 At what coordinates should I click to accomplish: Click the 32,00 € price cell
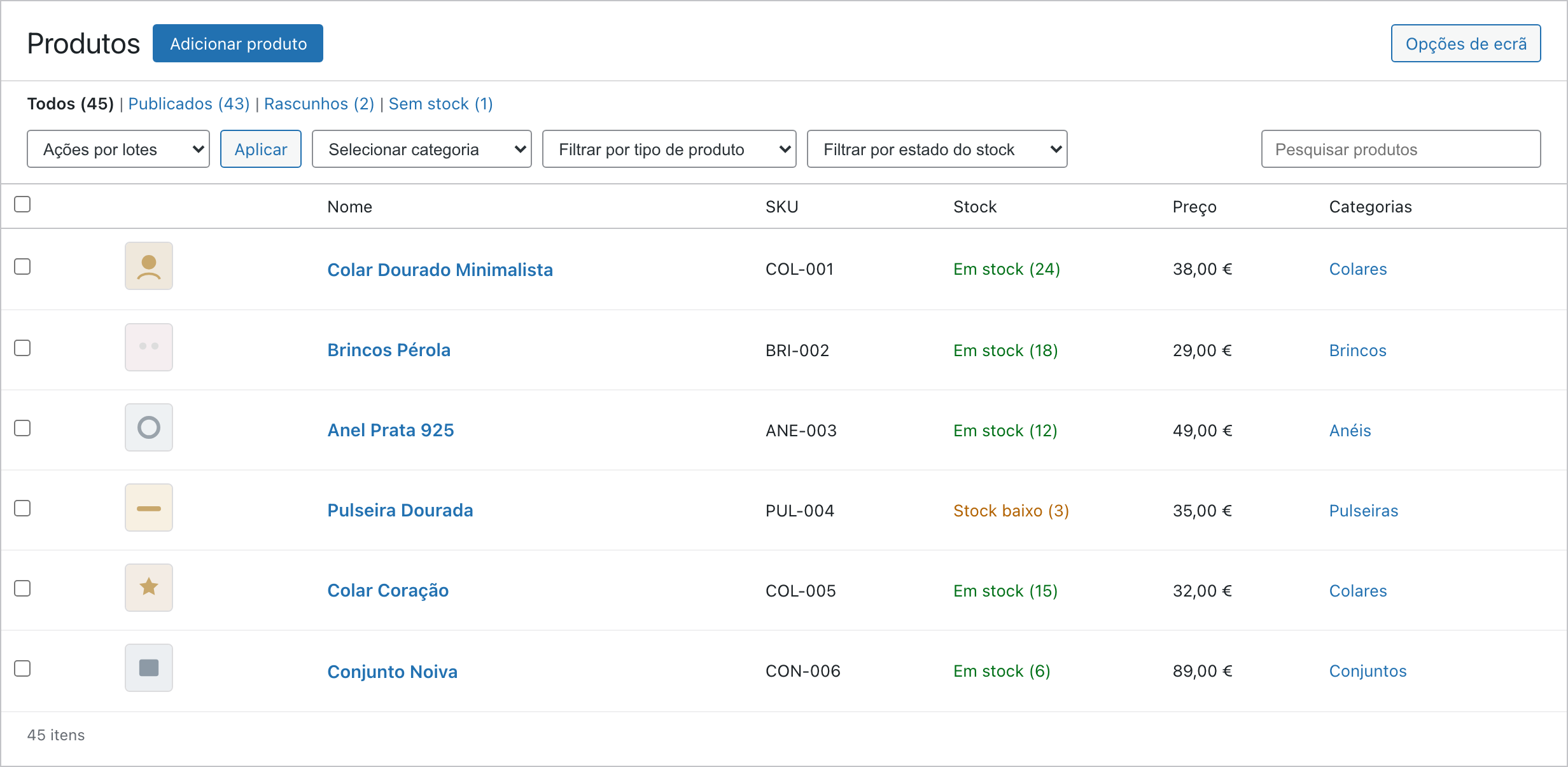(1203, 591)
